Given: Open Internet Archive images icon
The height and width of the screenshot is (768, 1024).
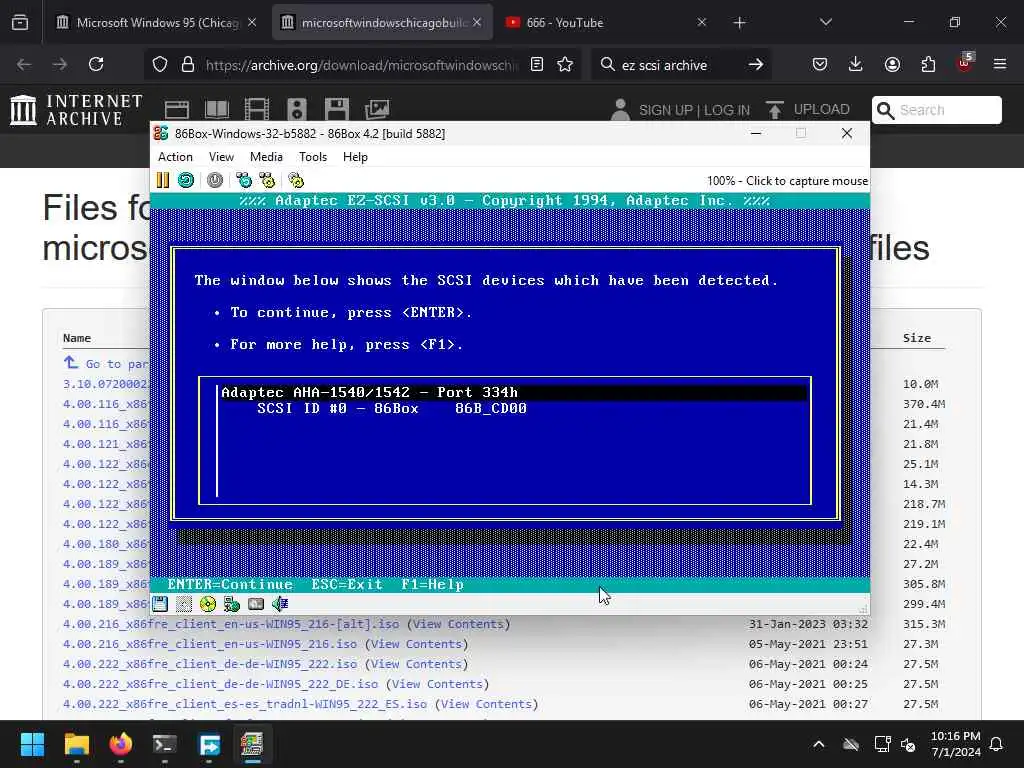Looking at the screenshot, I should tap(377, 109).
